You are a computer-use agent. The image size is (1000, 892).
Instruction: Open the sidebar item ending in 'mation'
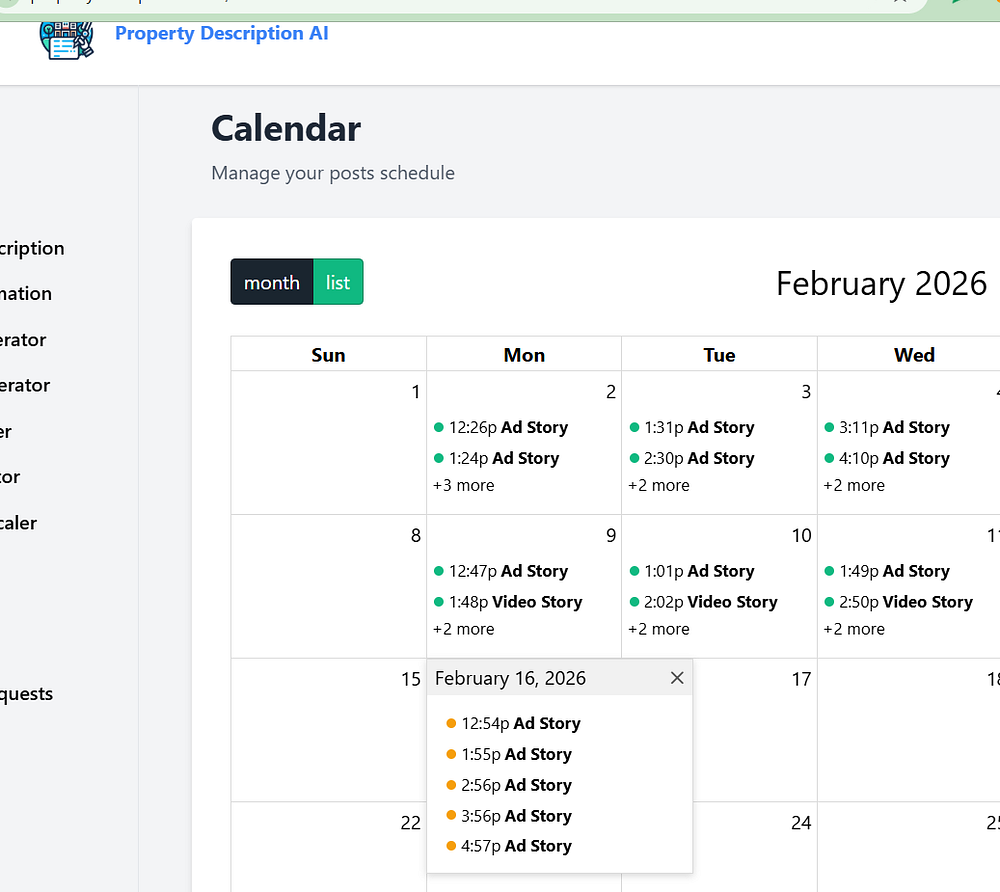click(26, 293)
